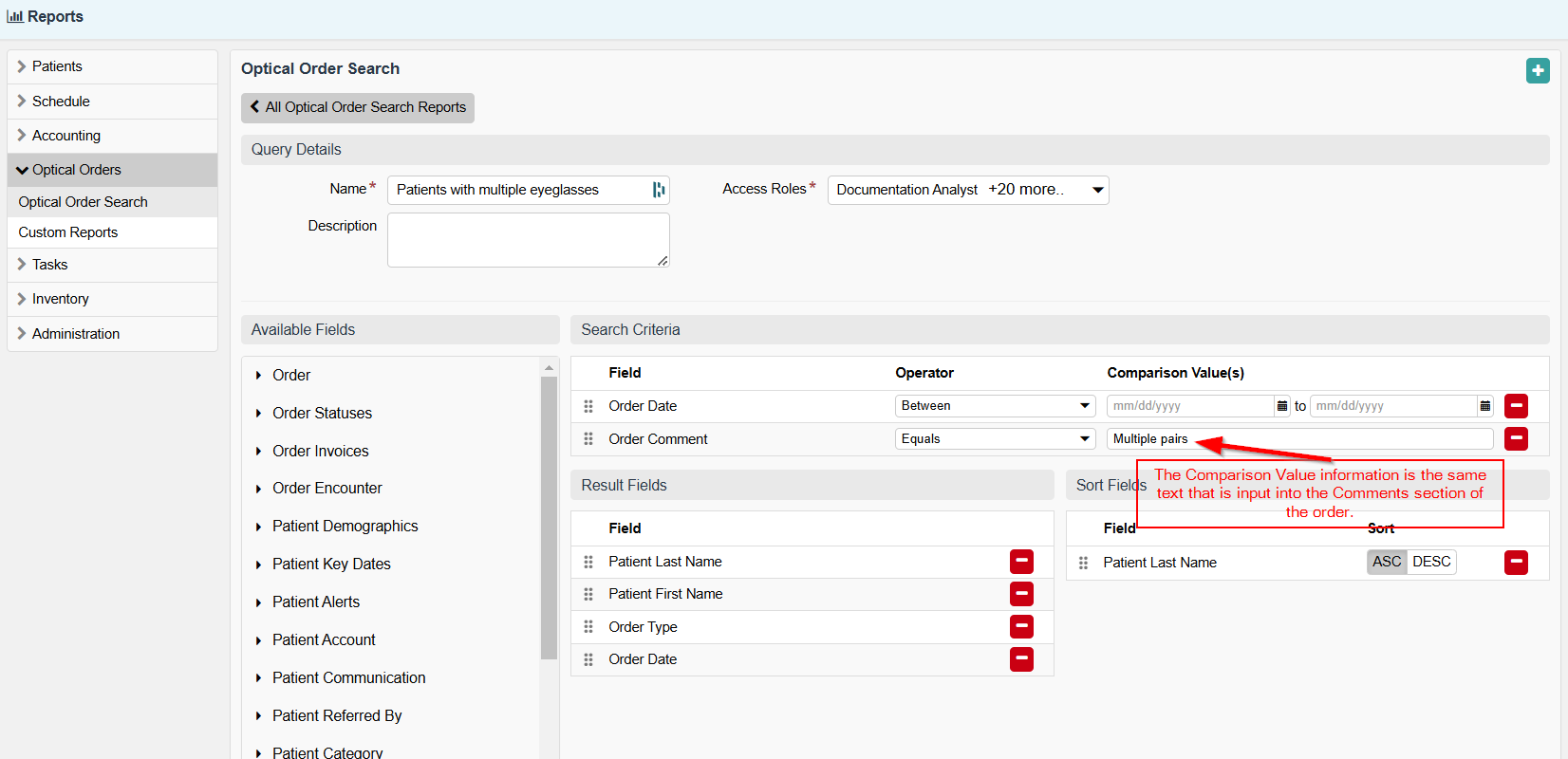Click the green plus add report icon
The width and height of the screenshot is (1568, 759).
pos(1538,70)
